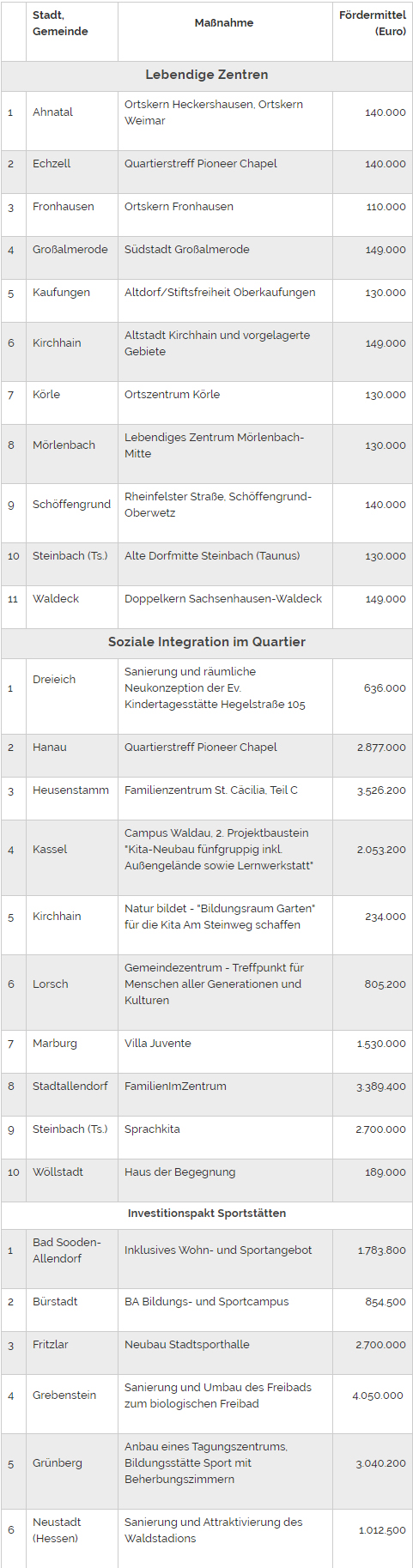
Task: Select Altdorf/Stiftsfreiheit Oberkaufungen entry
Action: (220, 293)
